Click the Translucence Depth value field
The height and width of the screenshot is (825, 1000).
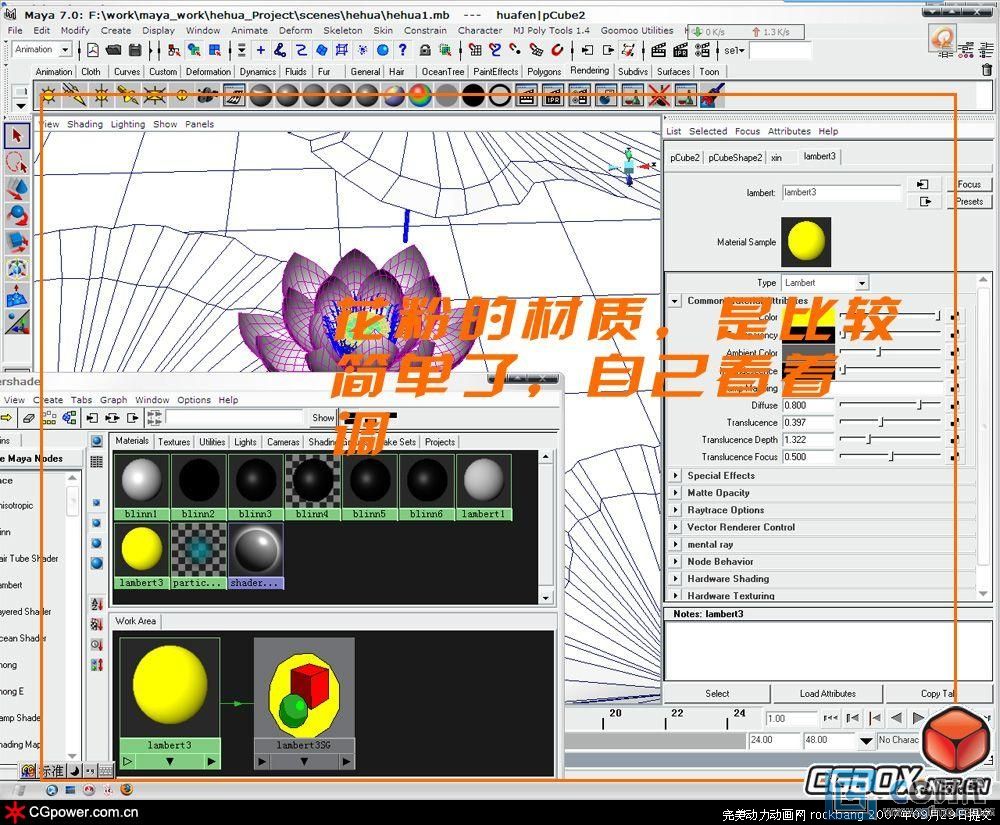coord(808,440)
